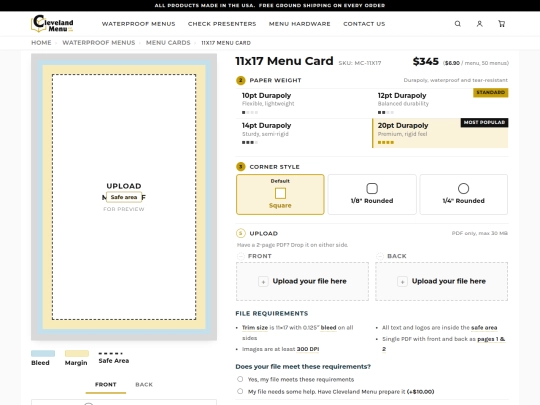Click the plus icon in Back upload box
The image size is (540, 405).
coord(402,281)
